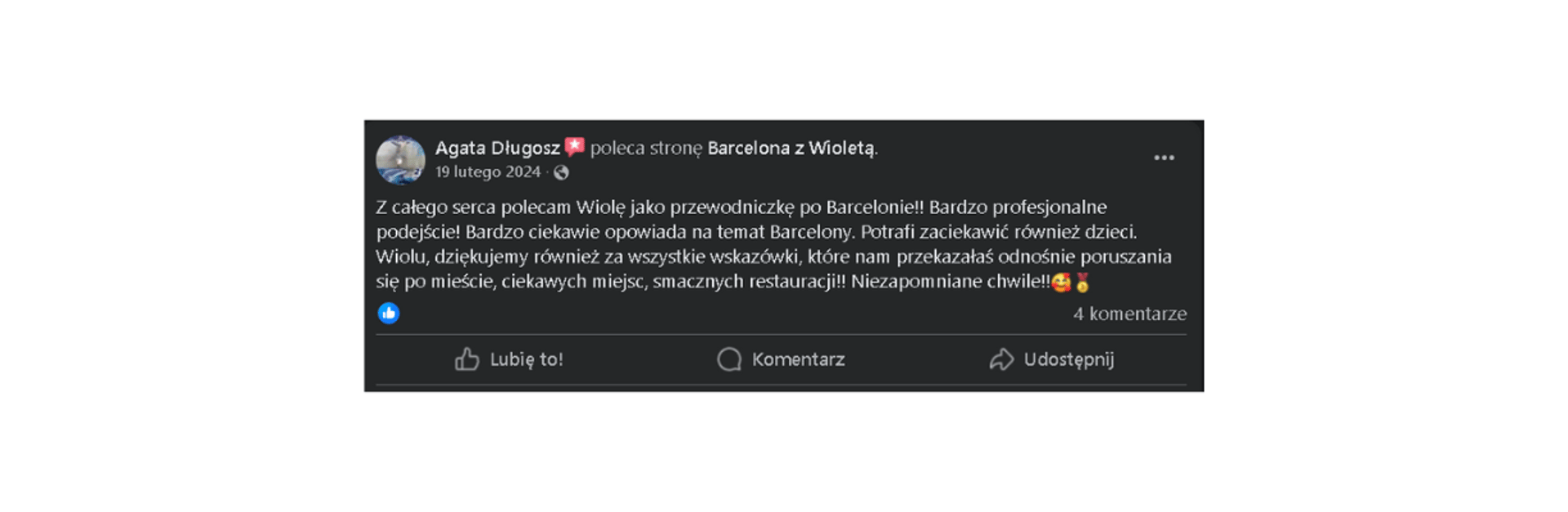Click the 'poleca stronę' text in header

646,148
